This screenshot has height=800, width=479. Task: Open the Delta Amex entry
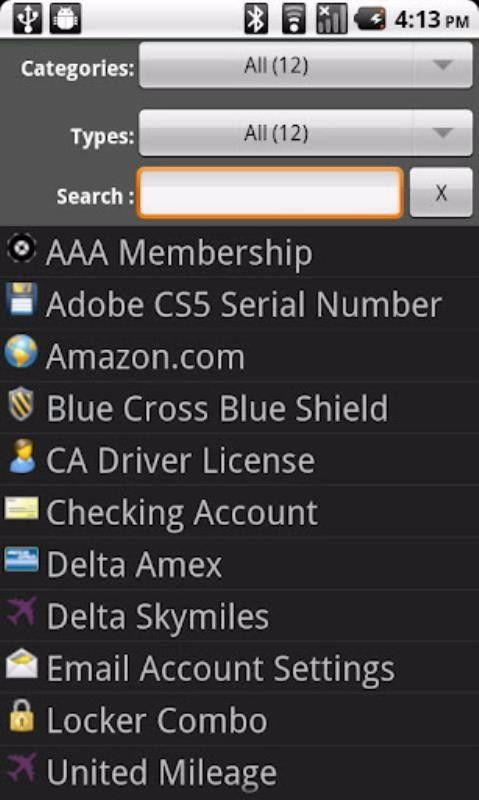[239, 564]
